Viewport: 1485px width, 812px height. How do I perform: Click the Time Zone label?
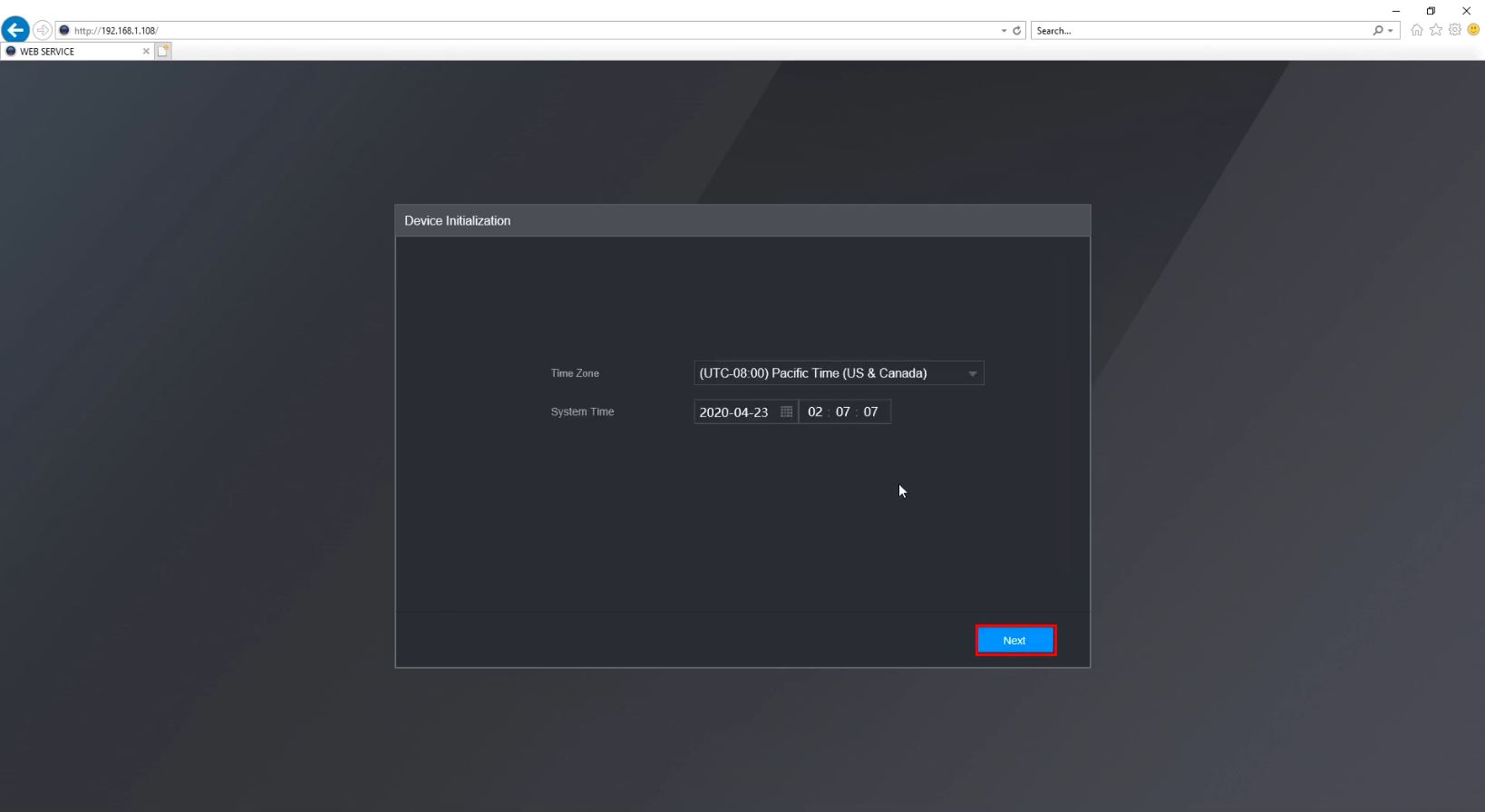575,373
